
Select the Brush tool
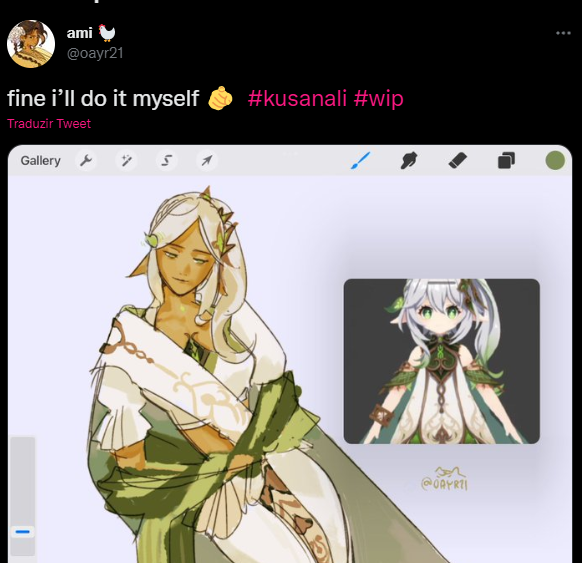(360, 161)
